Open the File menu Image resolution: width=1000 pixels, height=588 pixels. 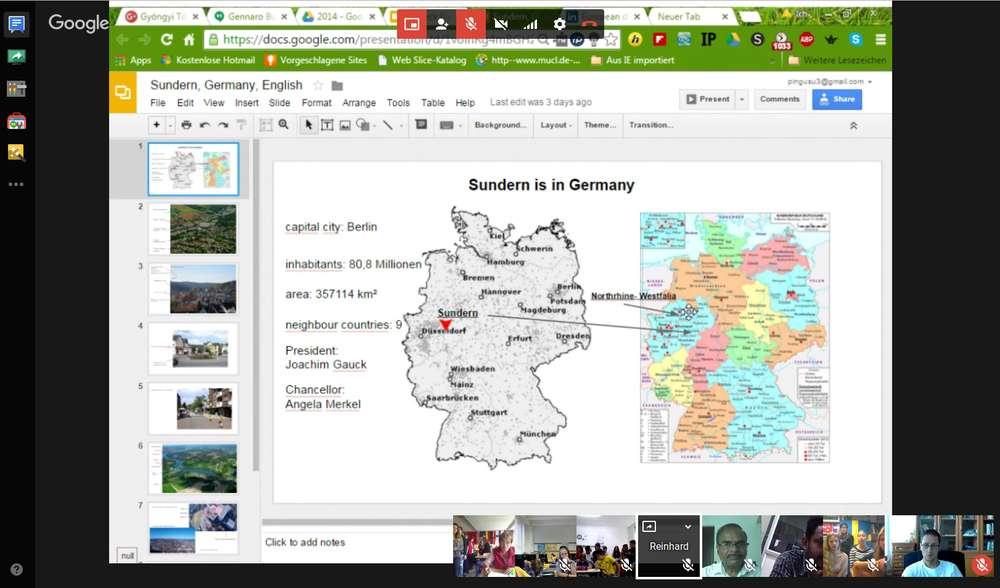coord(158,103)
